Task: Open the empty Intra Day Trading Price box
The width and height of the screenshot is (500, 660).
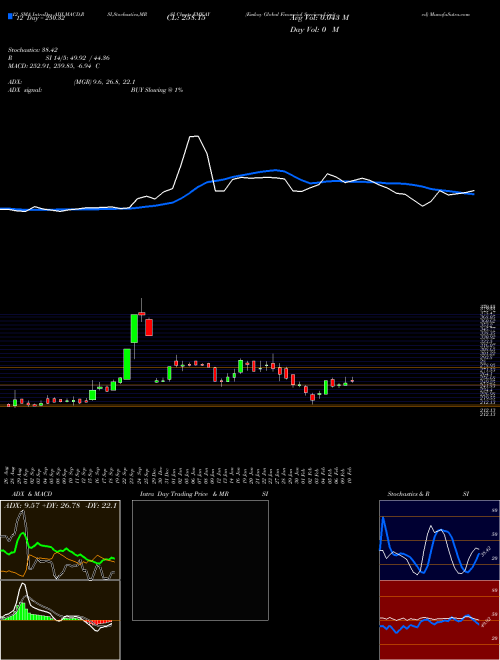Action: coord(200,560)
